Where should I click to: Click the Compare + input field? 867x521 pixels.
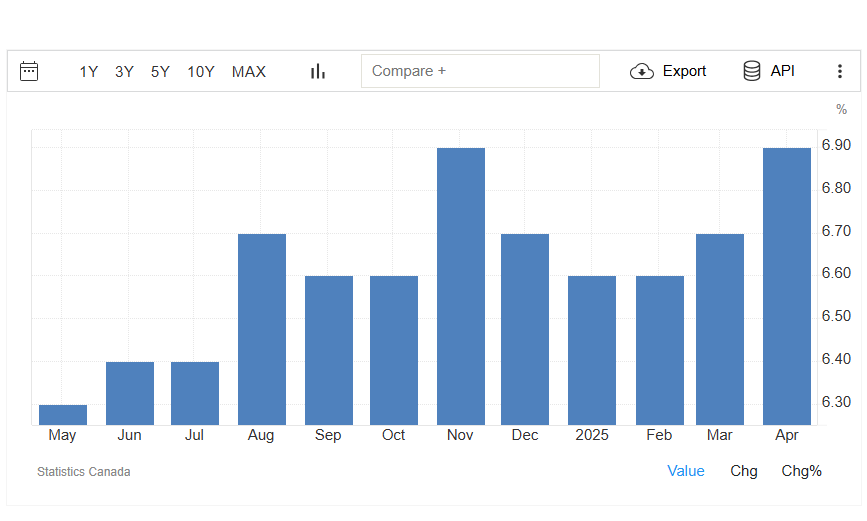(x=480, y=71)
